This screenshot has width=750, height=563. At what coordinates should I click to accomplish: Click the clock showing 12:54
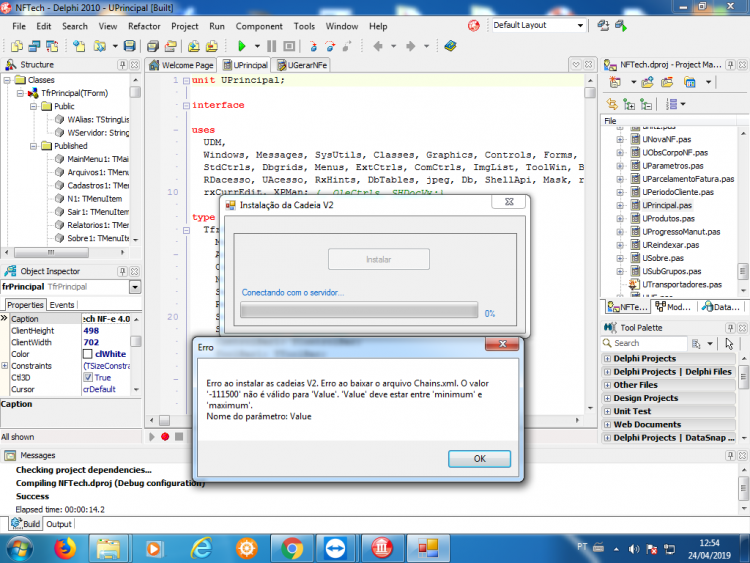pyautogui.click(x=709, y=543)
